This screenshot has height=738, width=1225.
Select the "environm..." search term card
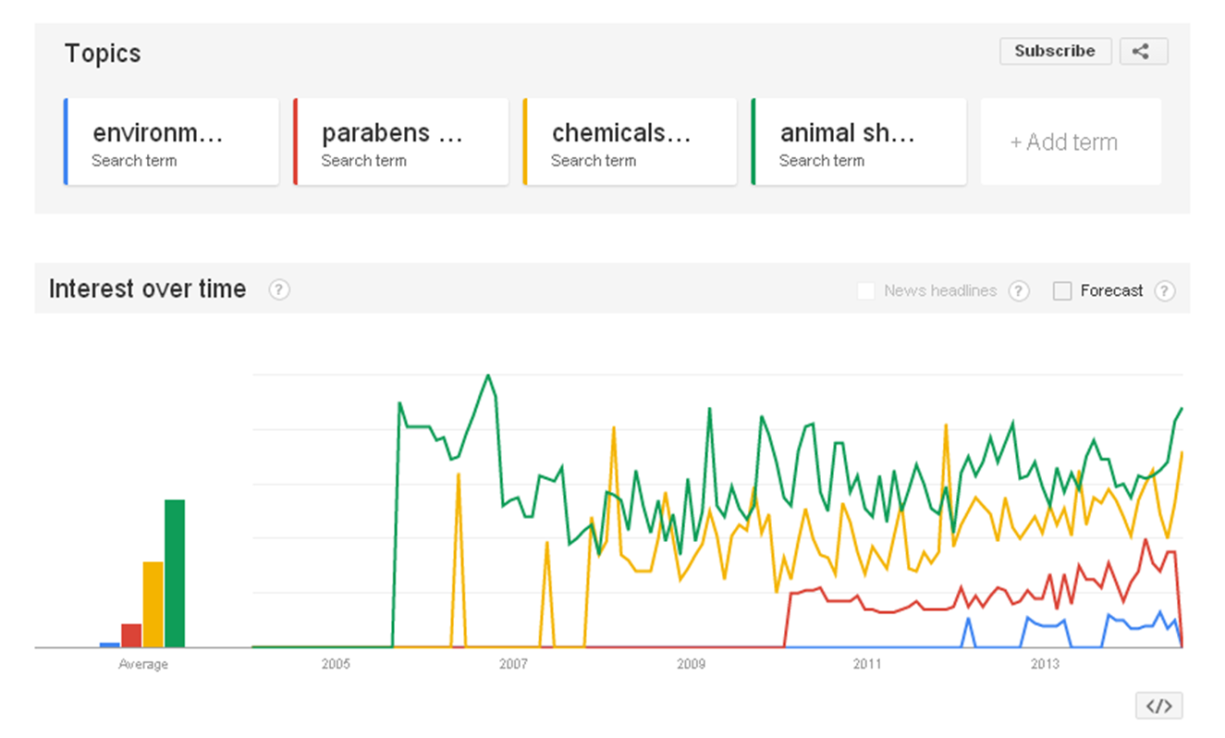pos(170,141)
